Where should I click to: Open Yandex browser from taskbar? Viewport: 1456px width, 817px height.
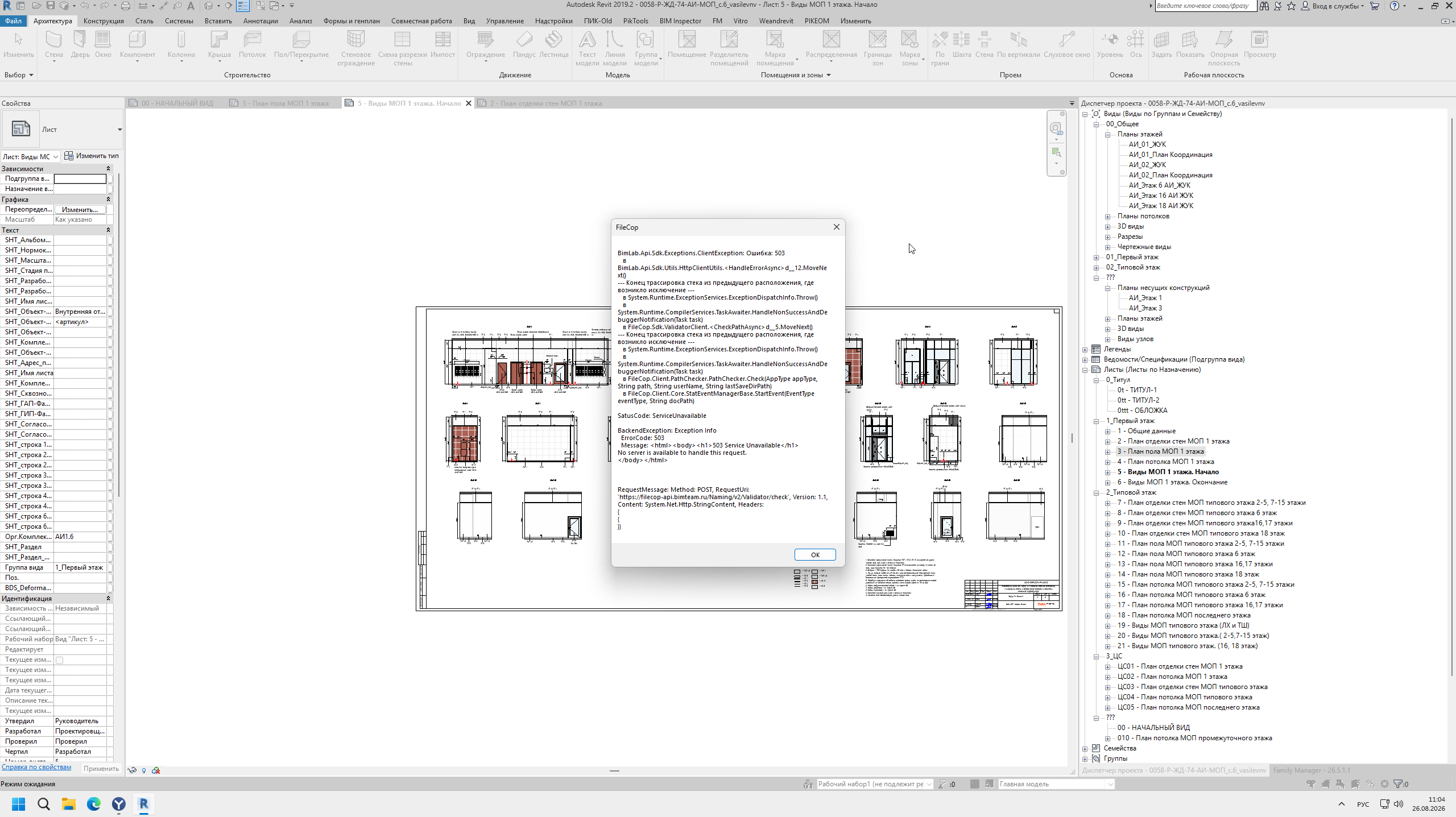(119, 804)
